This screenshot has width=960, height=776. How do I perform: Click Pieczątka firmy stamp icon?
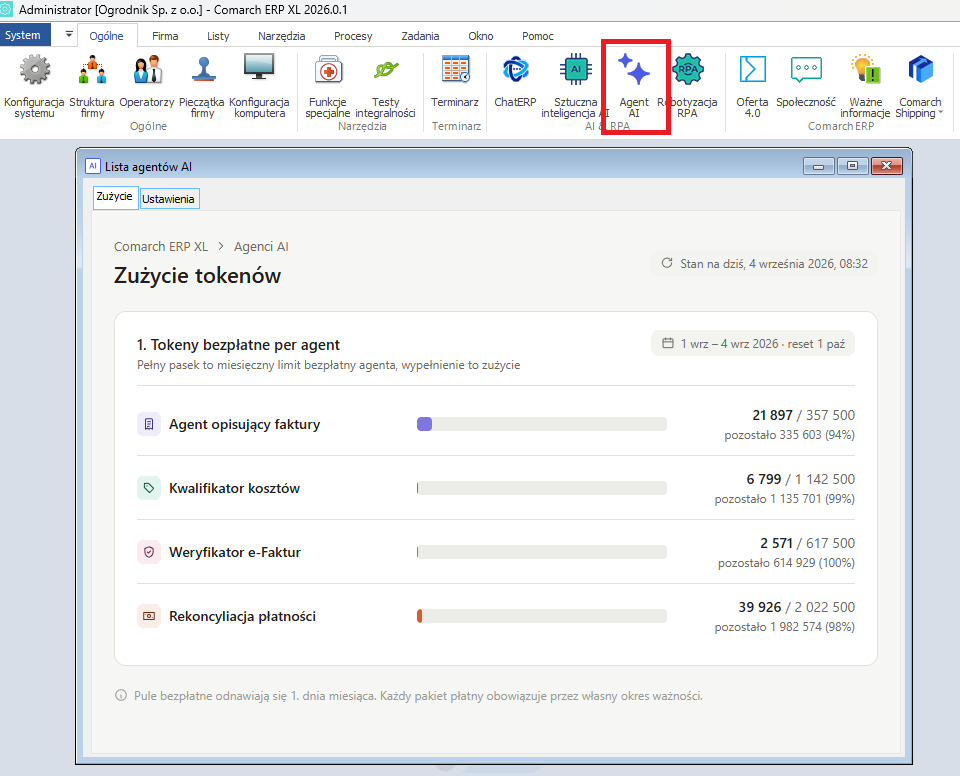[x=203, y=69]
